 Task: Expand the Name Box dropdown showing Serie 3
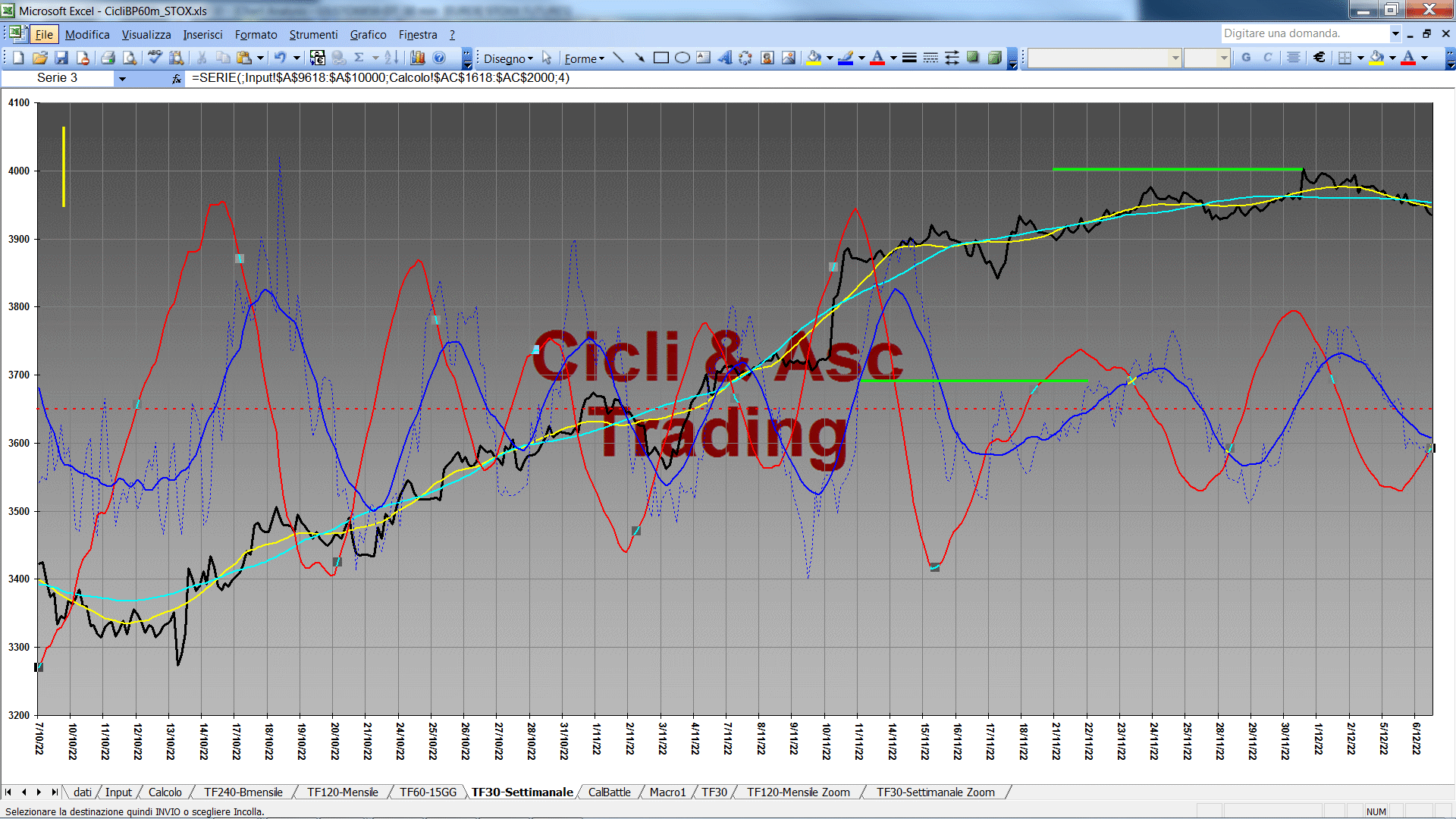coord(122,78)
